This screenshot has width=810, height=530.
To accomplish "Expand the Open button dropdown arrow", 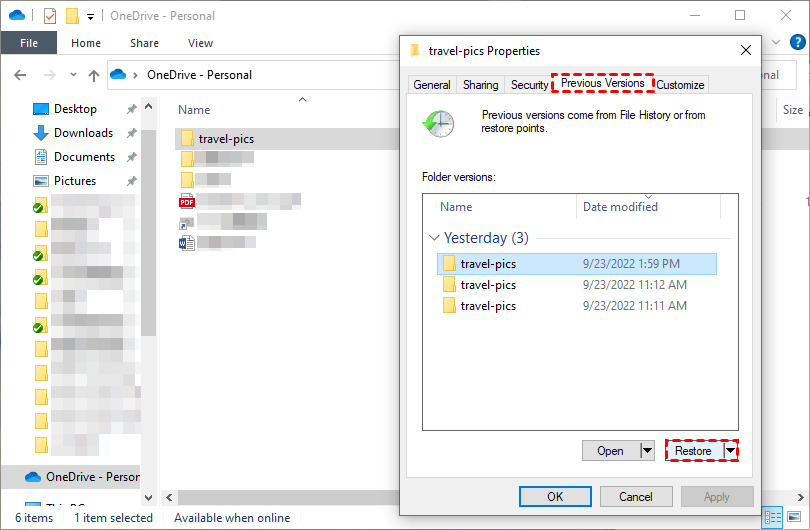I will pos(646,451).
